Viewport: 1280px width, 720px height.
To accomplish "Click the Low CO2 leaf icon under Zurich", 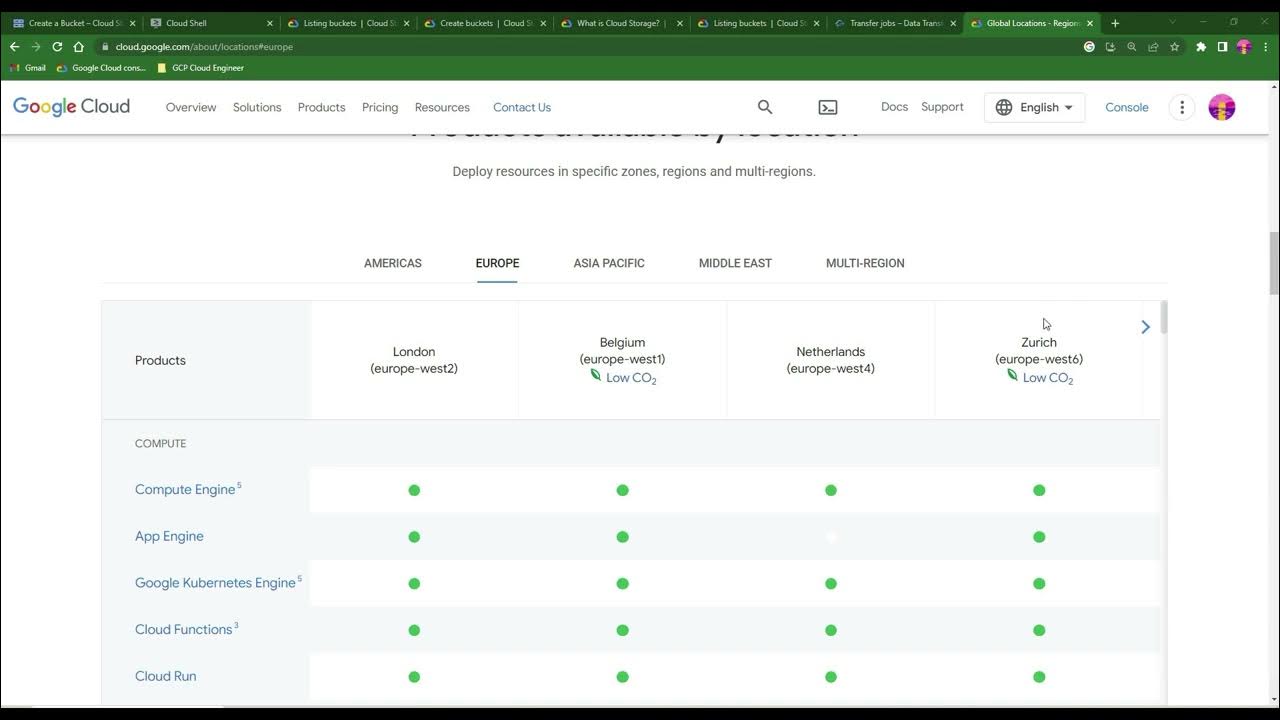I will [1013, 376].
